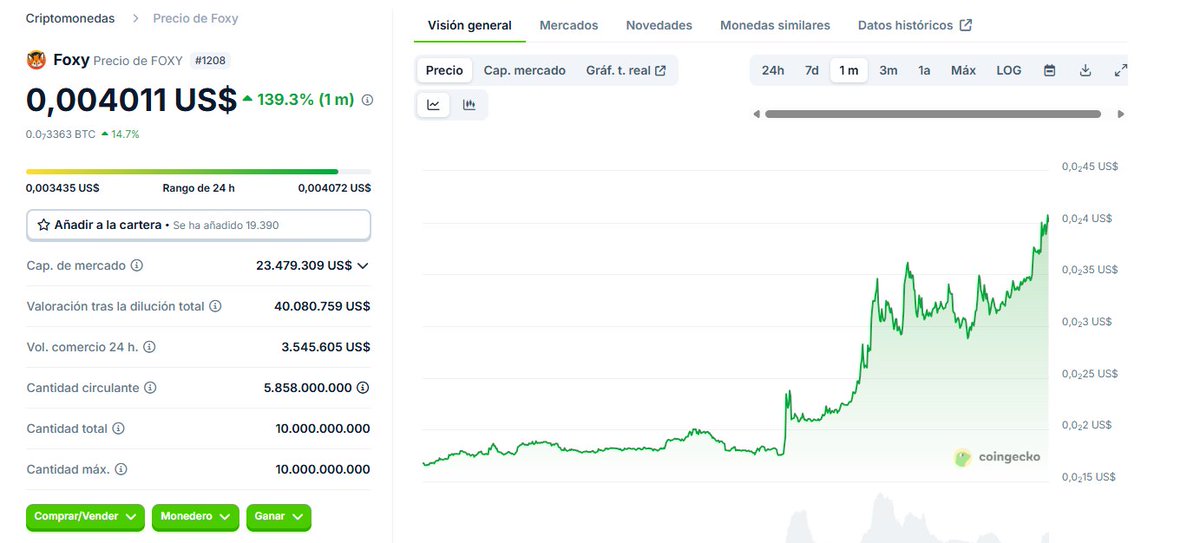Select 3m chart range
This screenshot has width=1200, height=543.
888,70
